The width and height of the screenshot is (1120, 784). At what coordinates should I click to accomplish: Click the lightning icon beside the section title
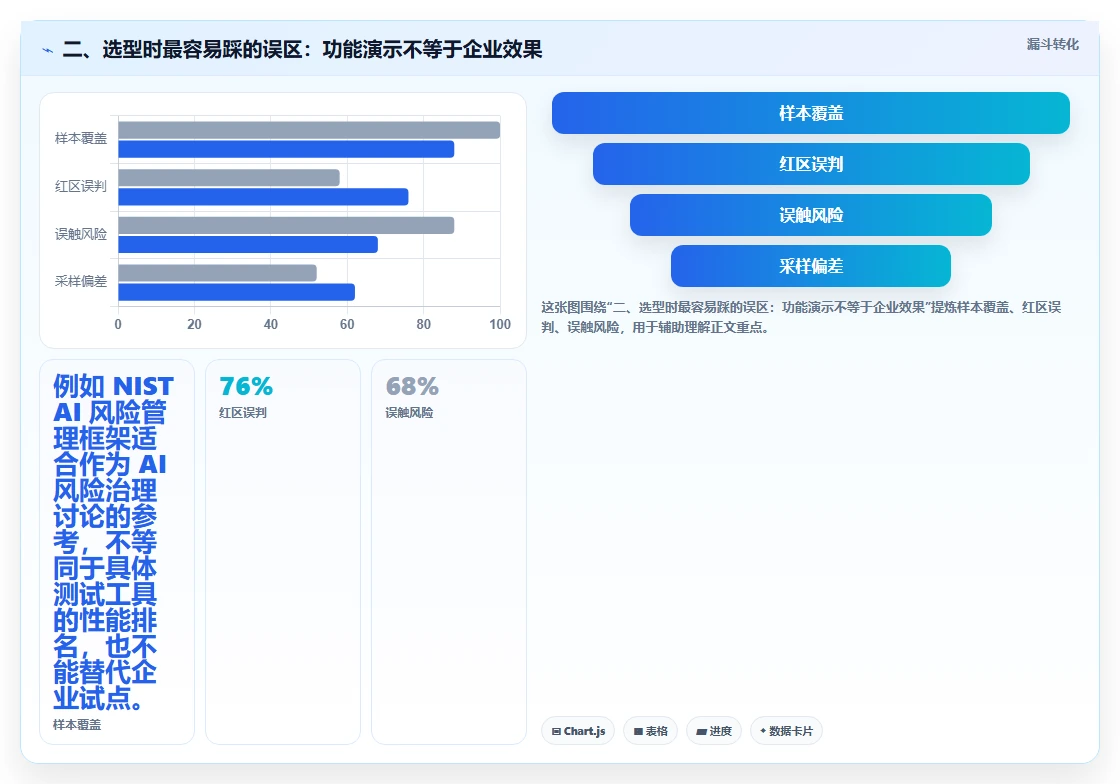(48, 50)
